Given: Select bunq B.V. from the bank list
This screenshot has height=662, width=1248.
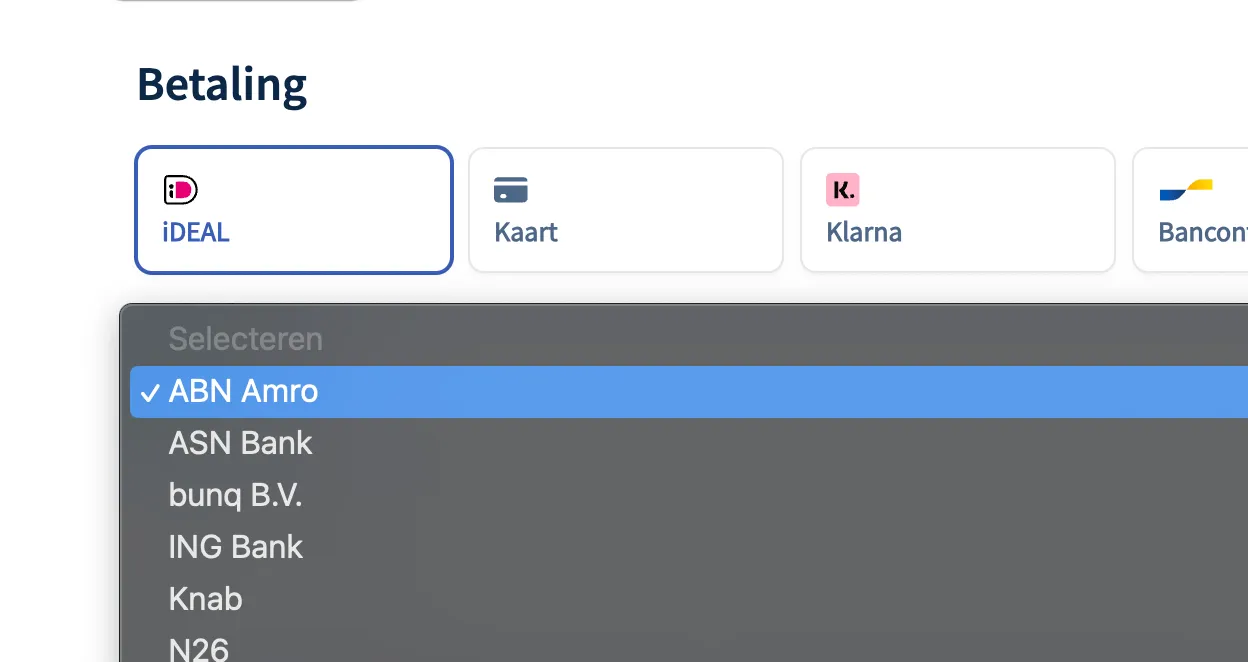Looking at the screenshot, I should (x=235, y=495).
